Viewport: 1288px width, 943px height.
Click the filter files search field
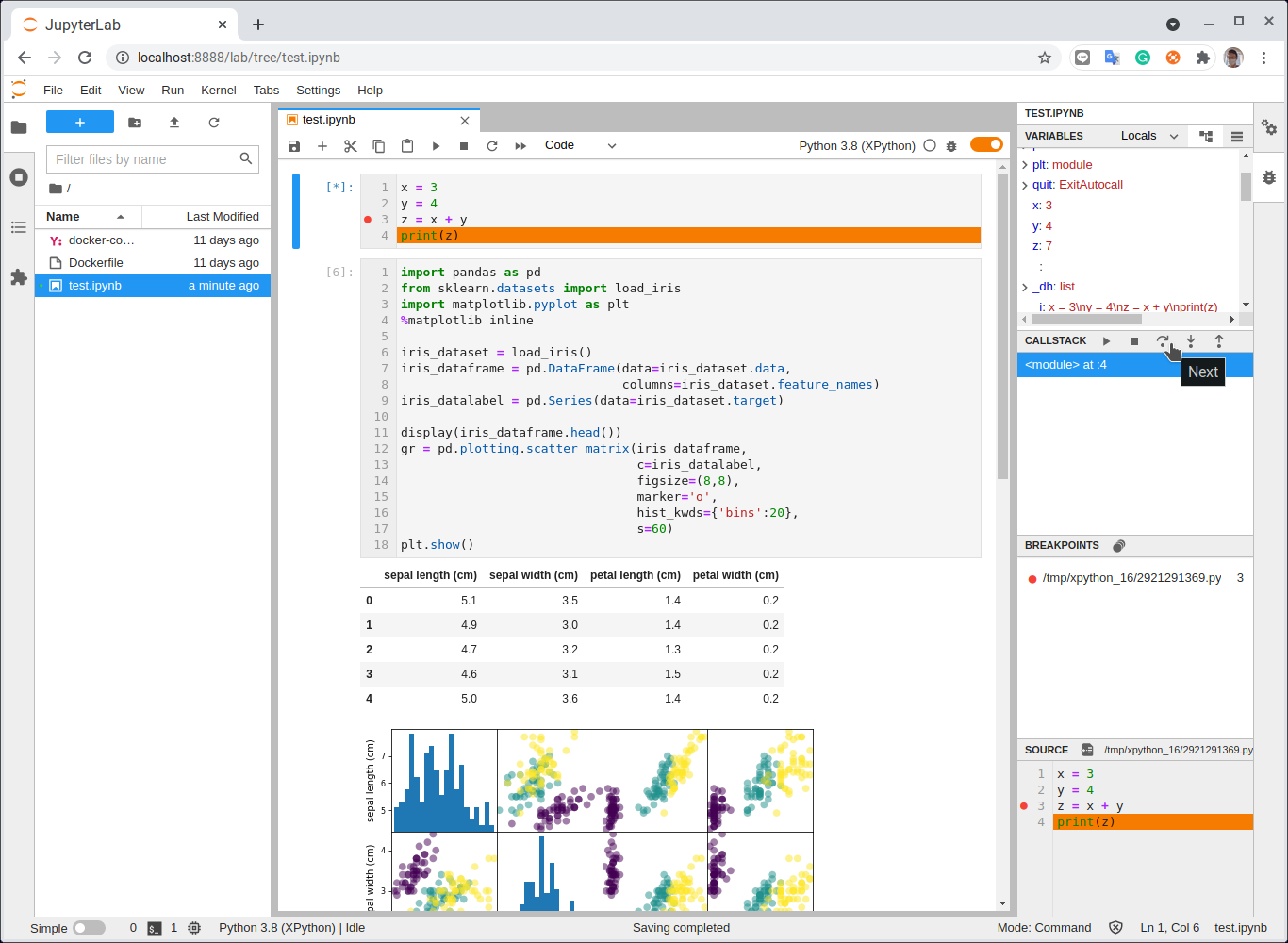(141, 158)
